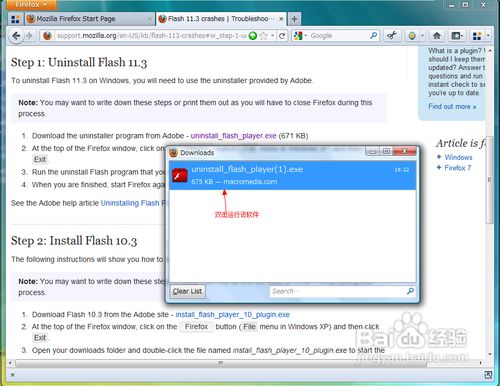Bookmark this page with the star icon
The width and height of the screenshot is (500, 386).
point(263,36)
